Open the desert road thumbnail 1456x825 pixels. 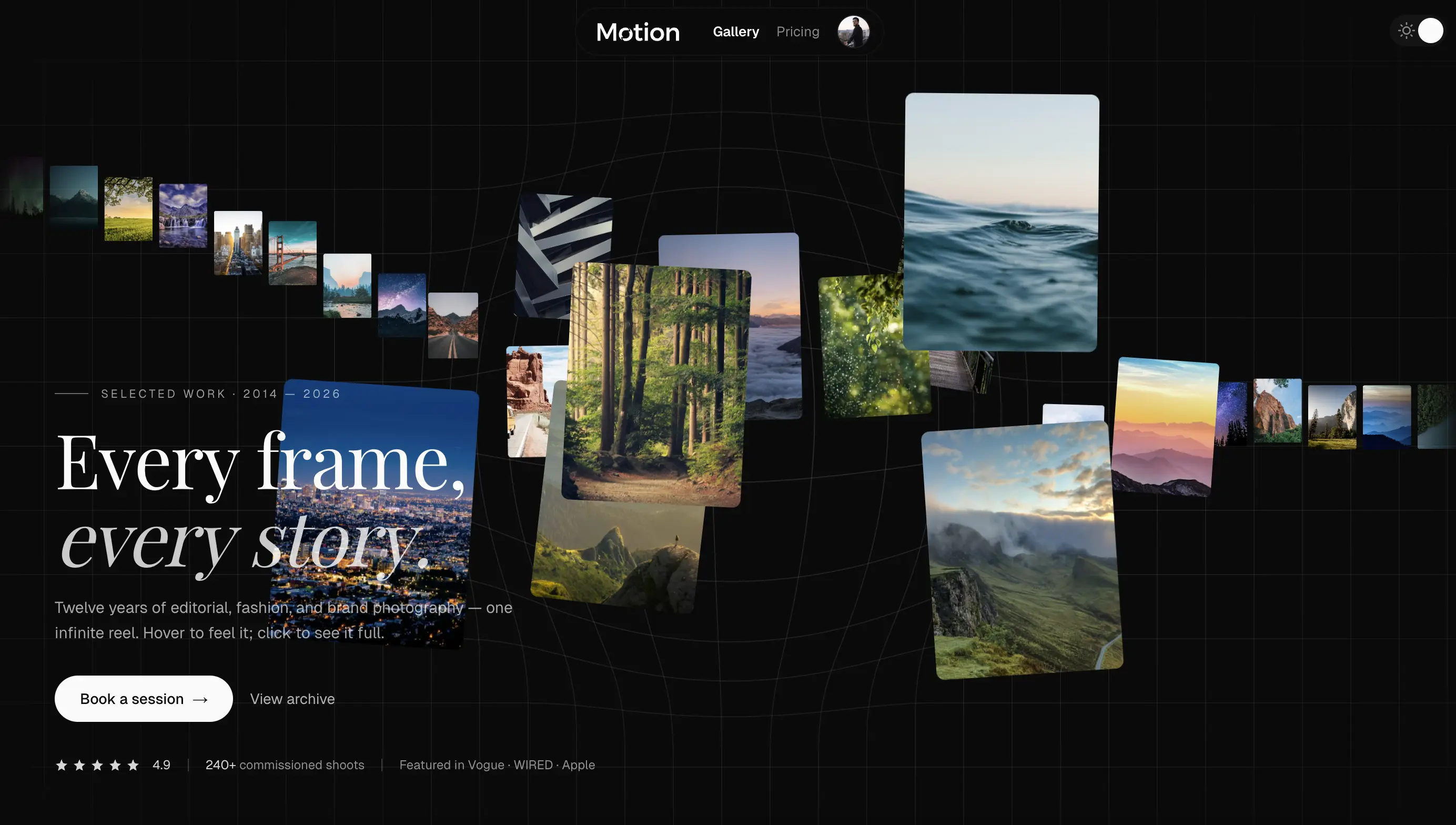(x=452, y=325)
